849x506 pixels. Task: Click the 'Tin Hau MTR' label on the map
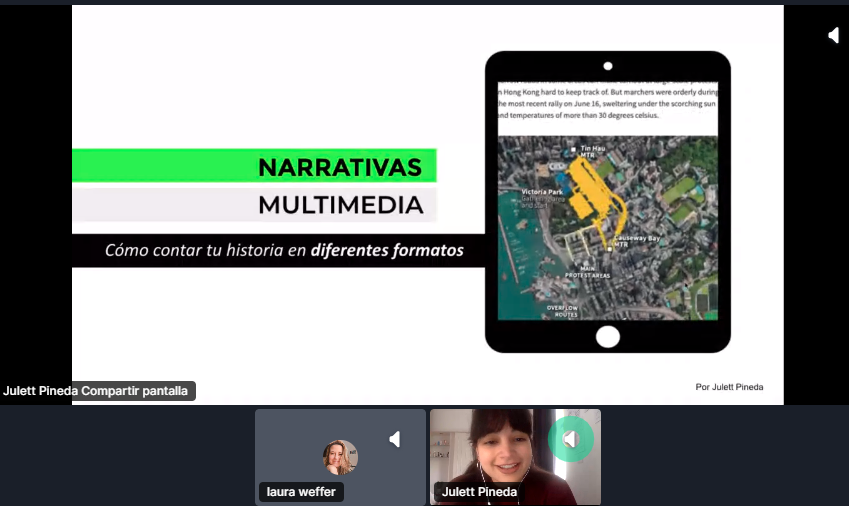click(x=592, y=152)
